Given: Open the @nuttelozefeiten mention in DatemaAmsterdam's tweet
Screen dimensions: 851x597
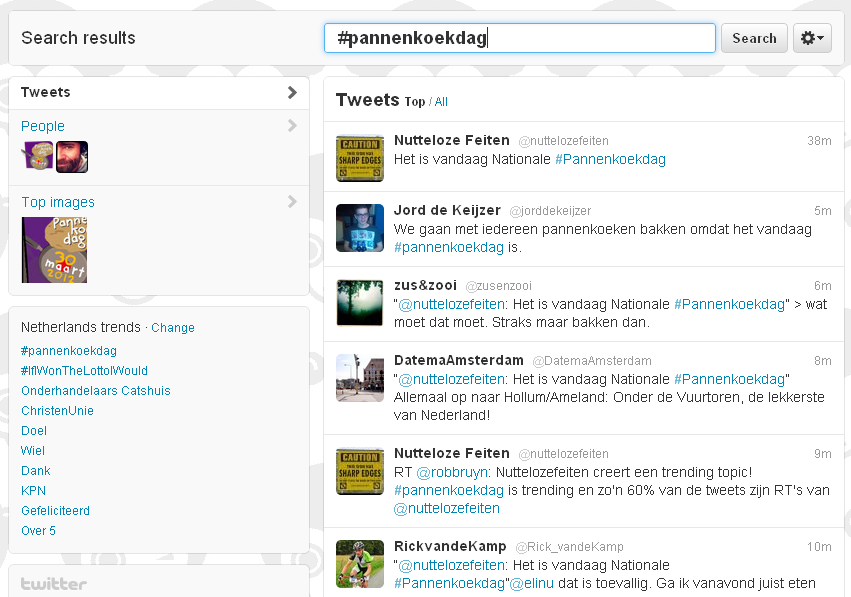Looking at the screenshot, I should 452,379.
